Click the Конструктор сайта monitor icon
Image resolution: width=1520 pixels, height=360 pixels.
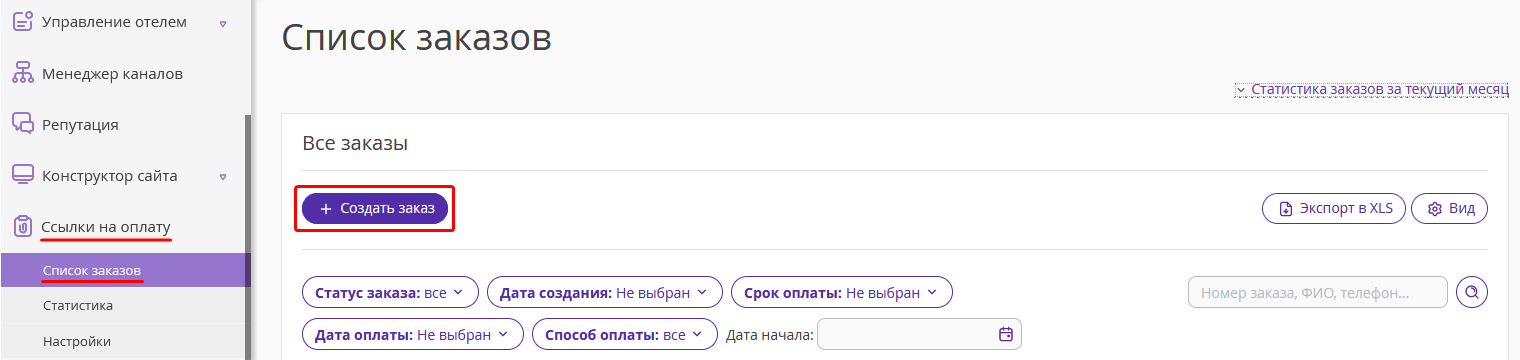coord(22,175)
